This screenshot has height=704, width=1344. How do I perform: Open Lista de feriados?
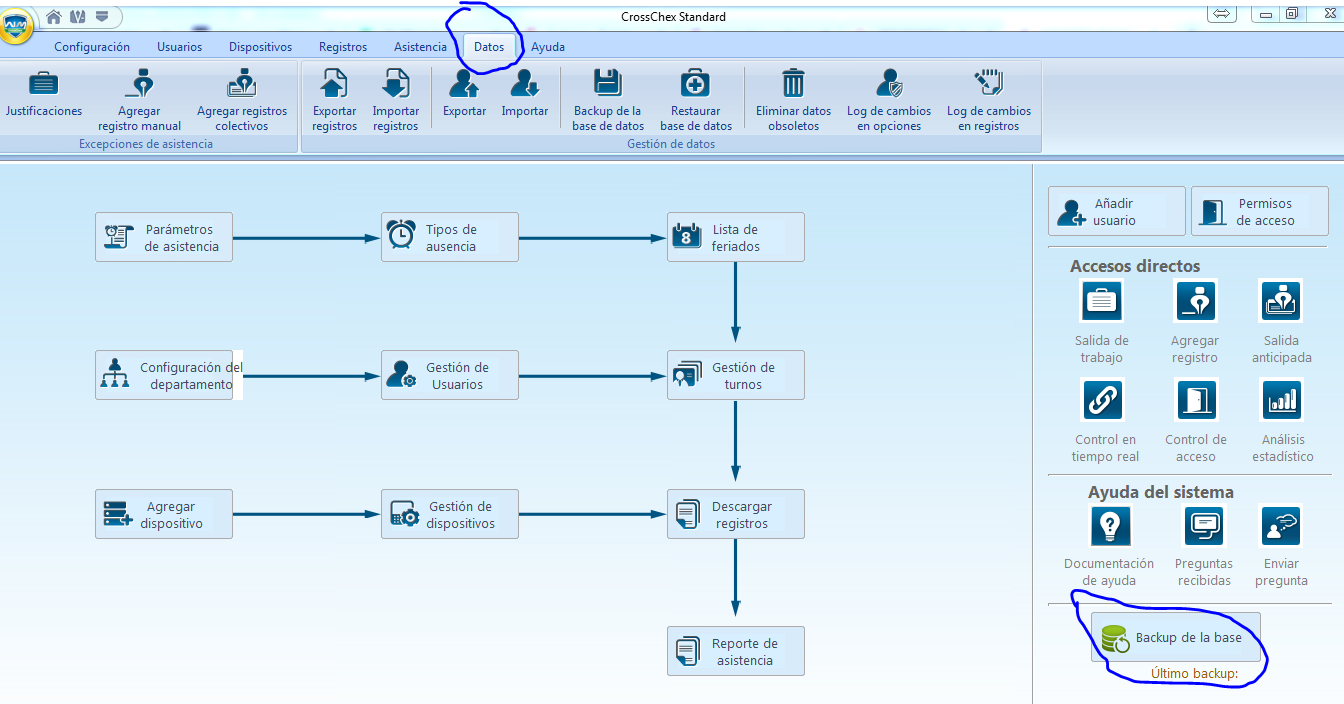736,237
